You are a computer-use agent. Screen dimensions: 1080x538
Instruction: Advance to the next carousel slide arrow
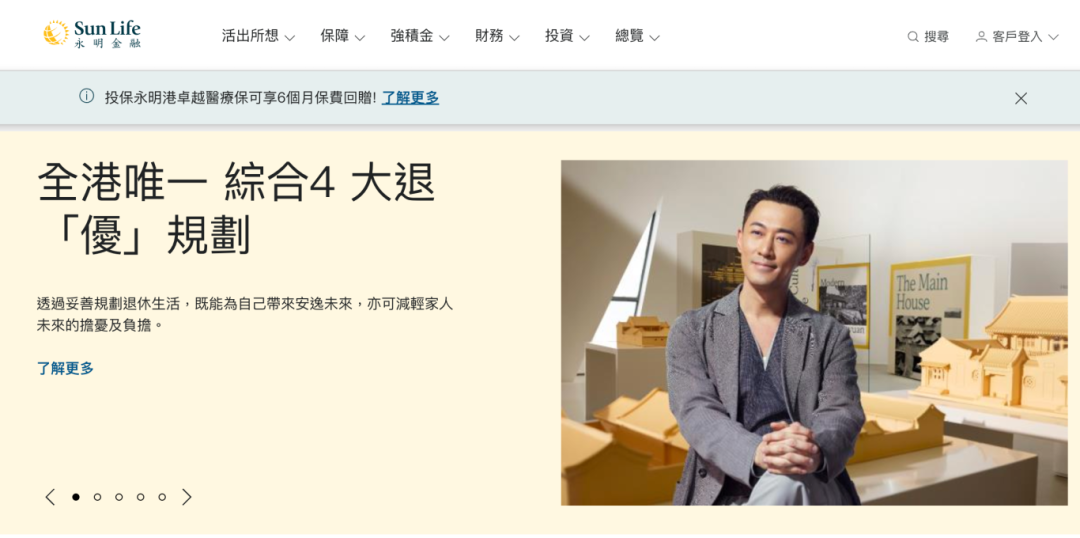tap(187, 497)
